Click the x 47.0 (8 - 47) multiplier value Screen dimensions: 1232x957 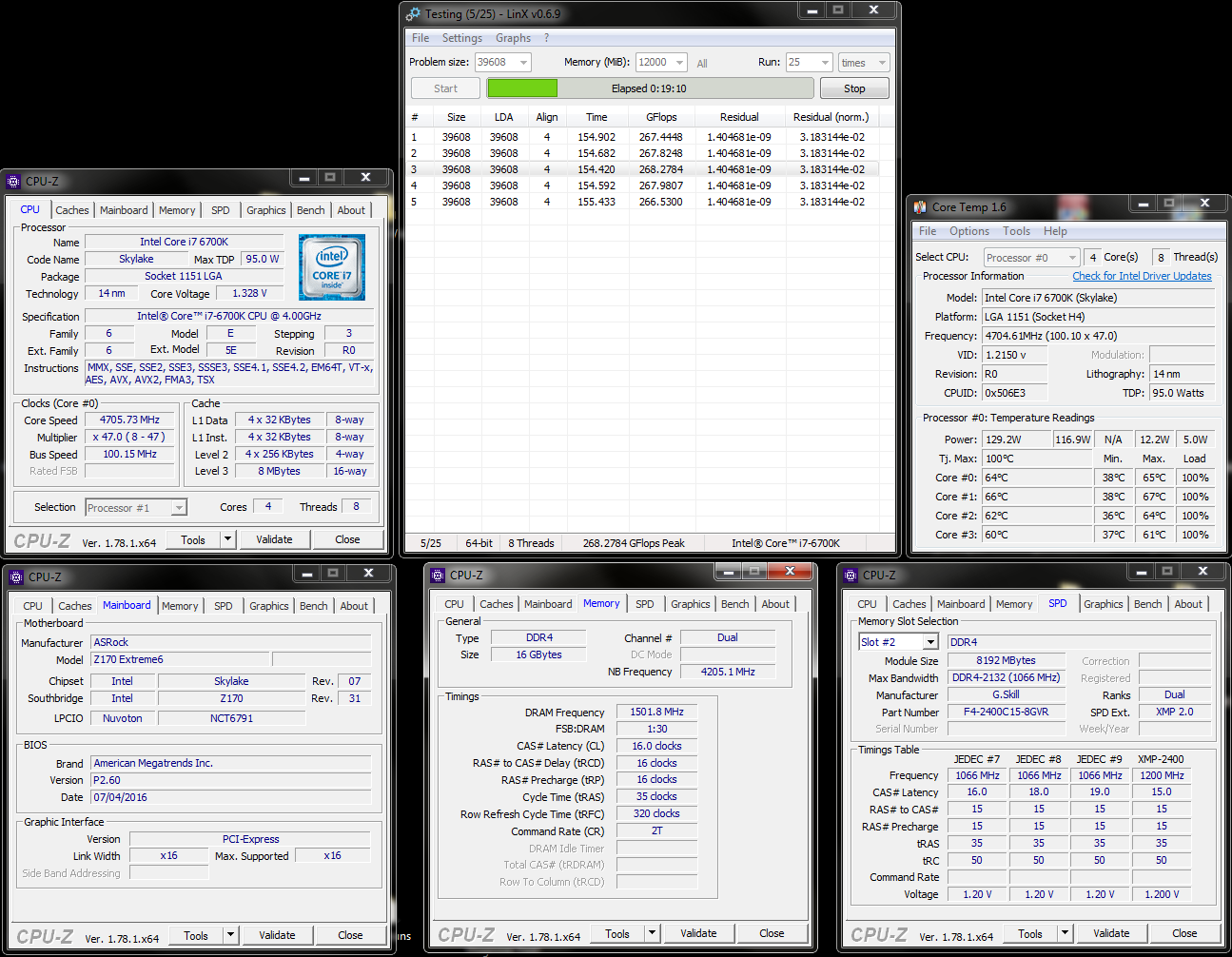130,437
